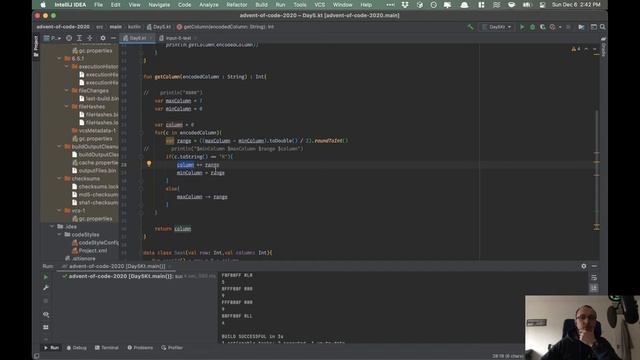The width and height of the screenshot is (640, 360).
Task: Select last-build.bin in project tree
Action: 99,99
